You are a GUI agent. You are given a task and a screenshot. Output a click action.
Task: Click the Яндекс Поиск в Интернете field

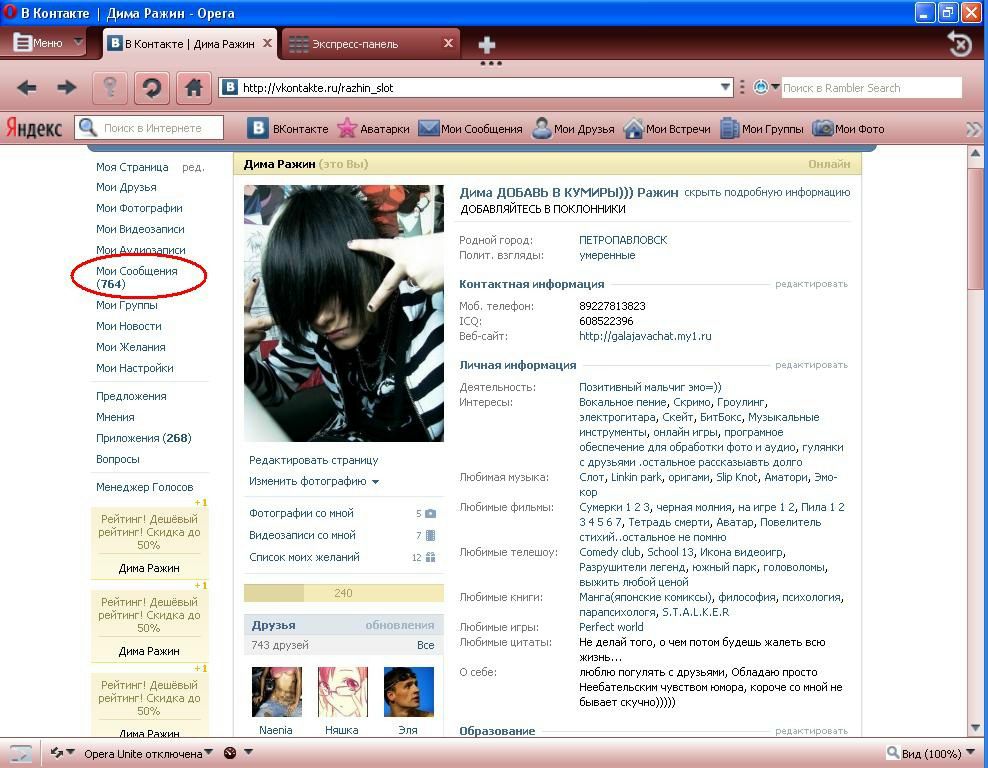[149, 128]
